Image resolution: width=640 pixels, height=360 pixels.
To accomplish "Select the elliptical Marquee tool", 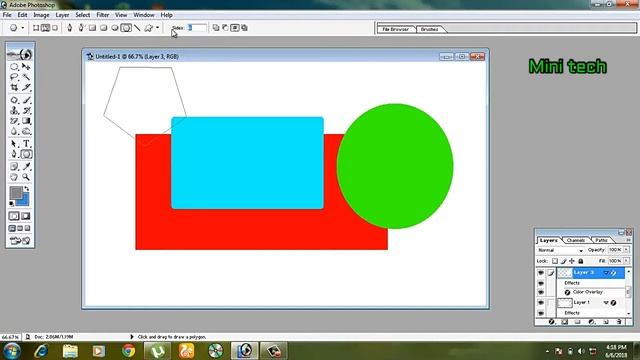I will point(14,67).
